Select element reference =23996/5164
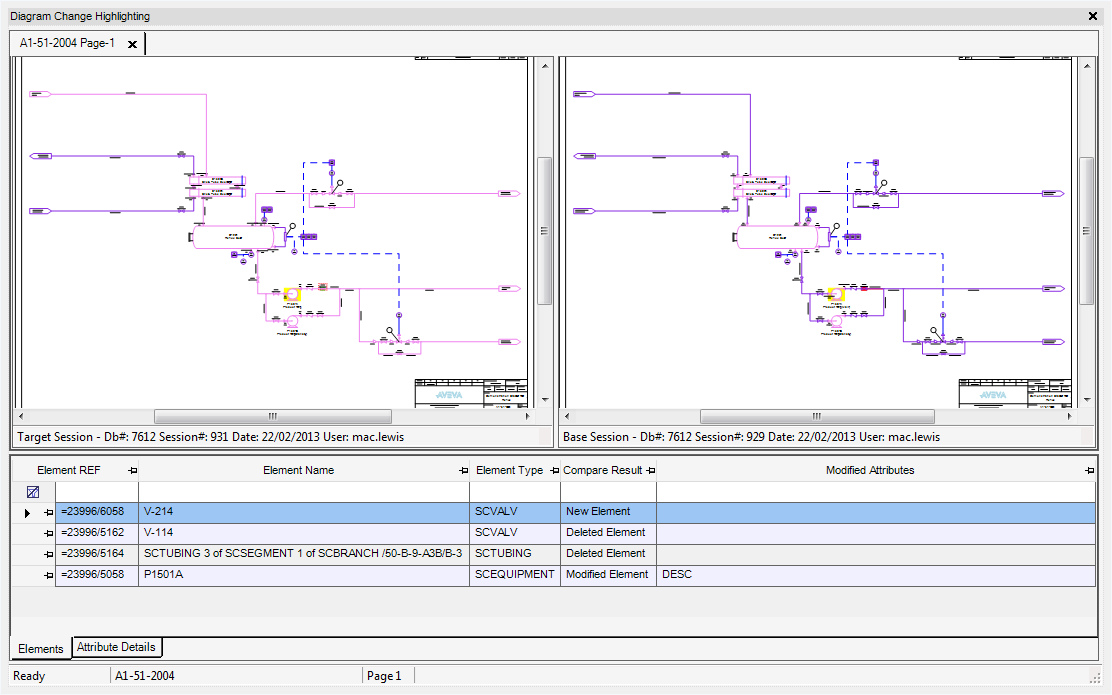The image size is (1112, 695). (97, 553)
